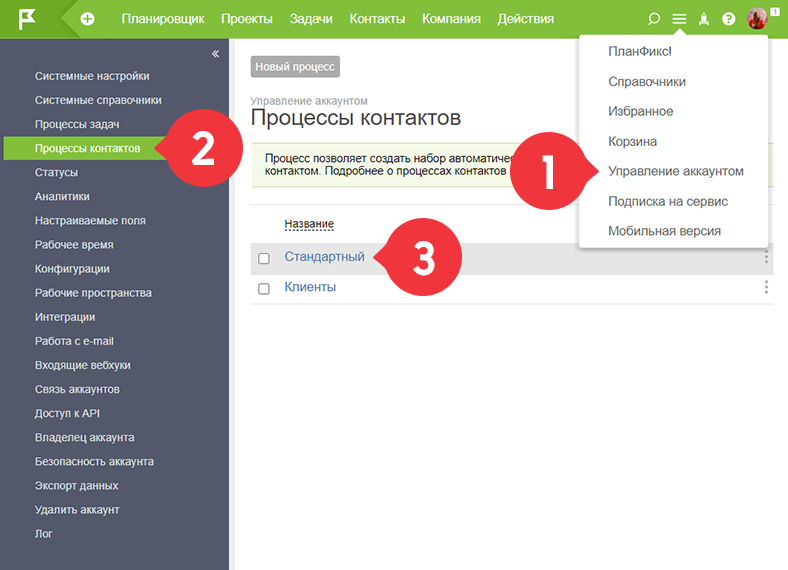Select Подписка на сервис entry
Viewport: 788px width, 570px height.
point(668,201)
